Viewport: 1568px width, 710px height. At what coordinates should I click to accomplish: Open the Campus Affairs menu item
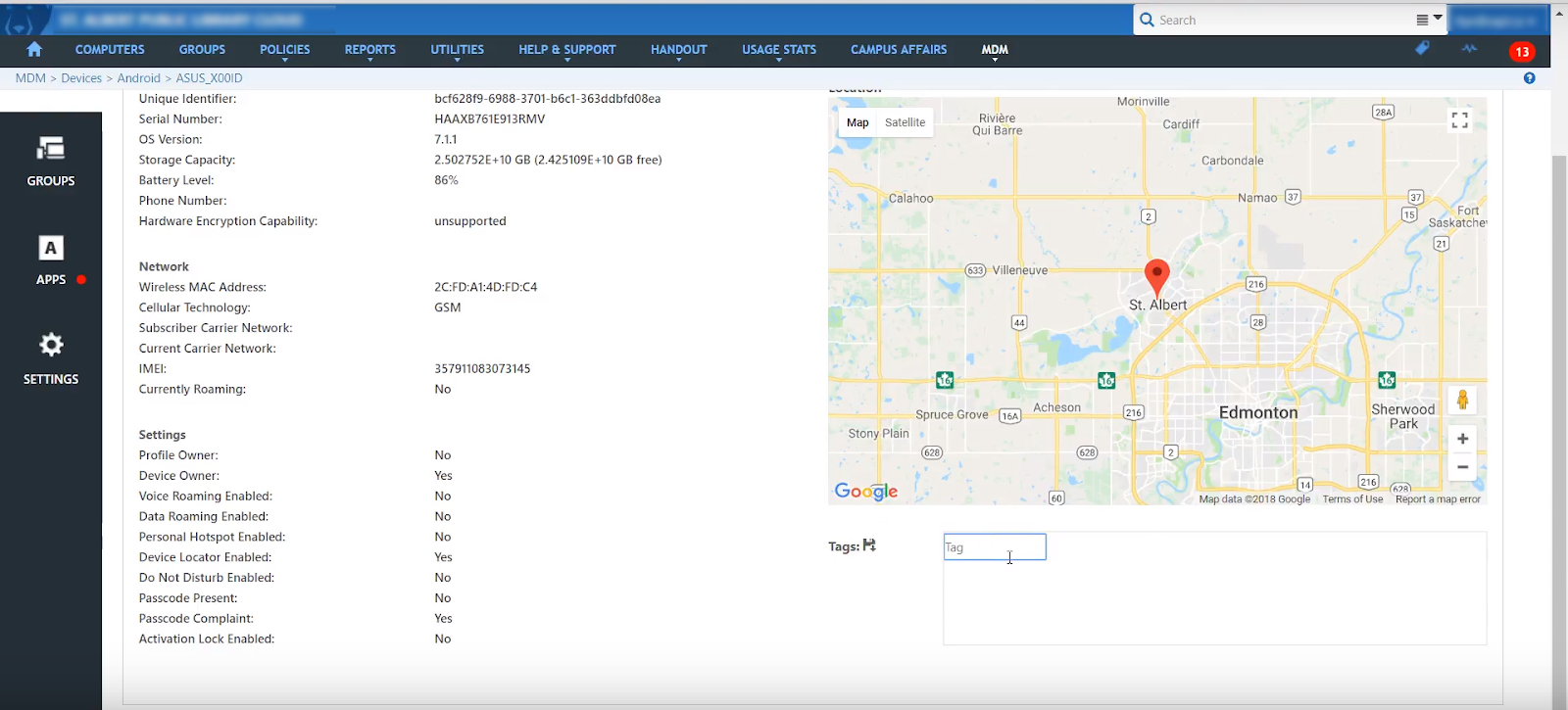point(899,49)
